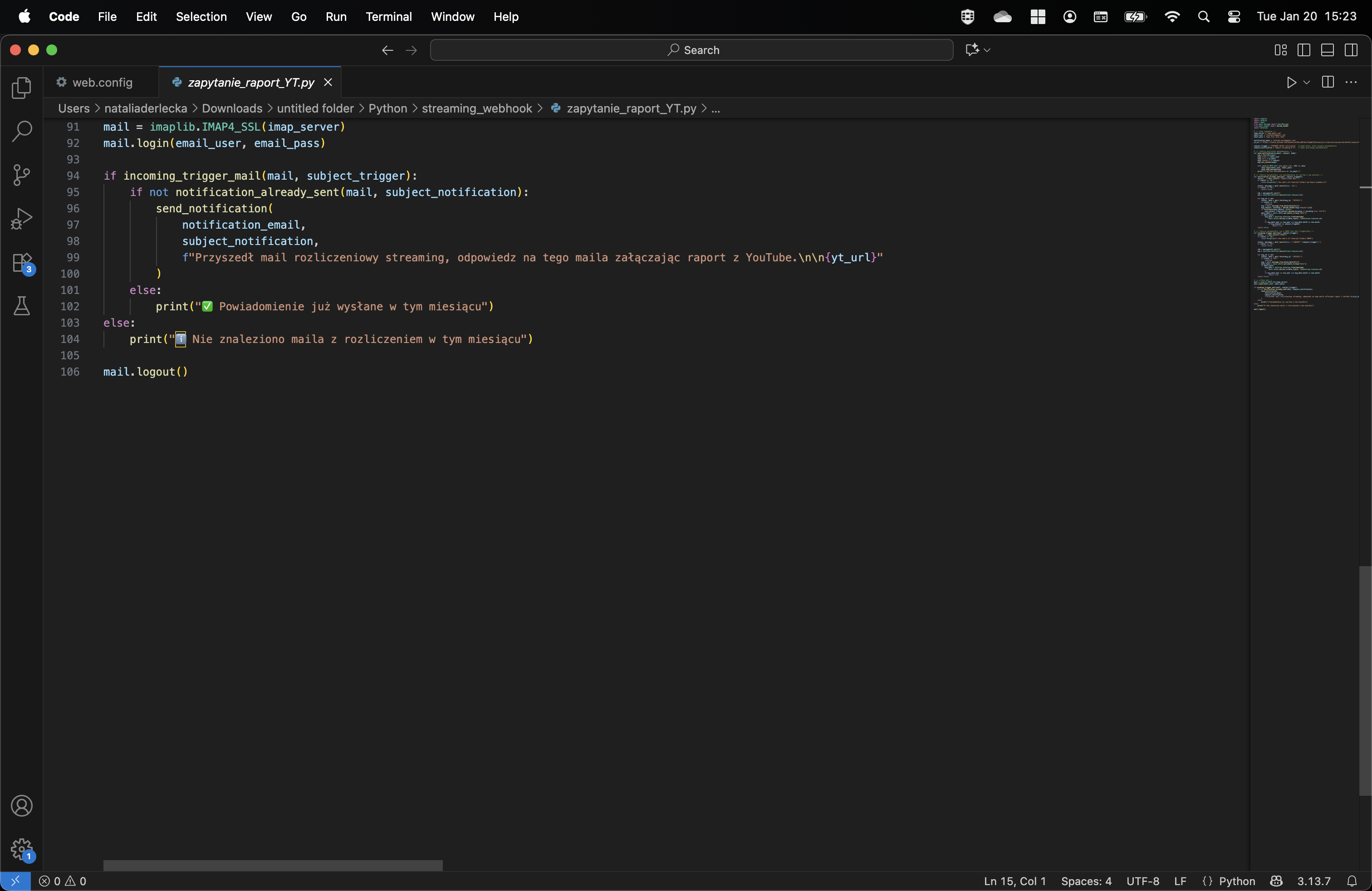Open Extensions view with badge
Image resolution: width=1372 pixels, height=891 pixels.
click(22, 263)
